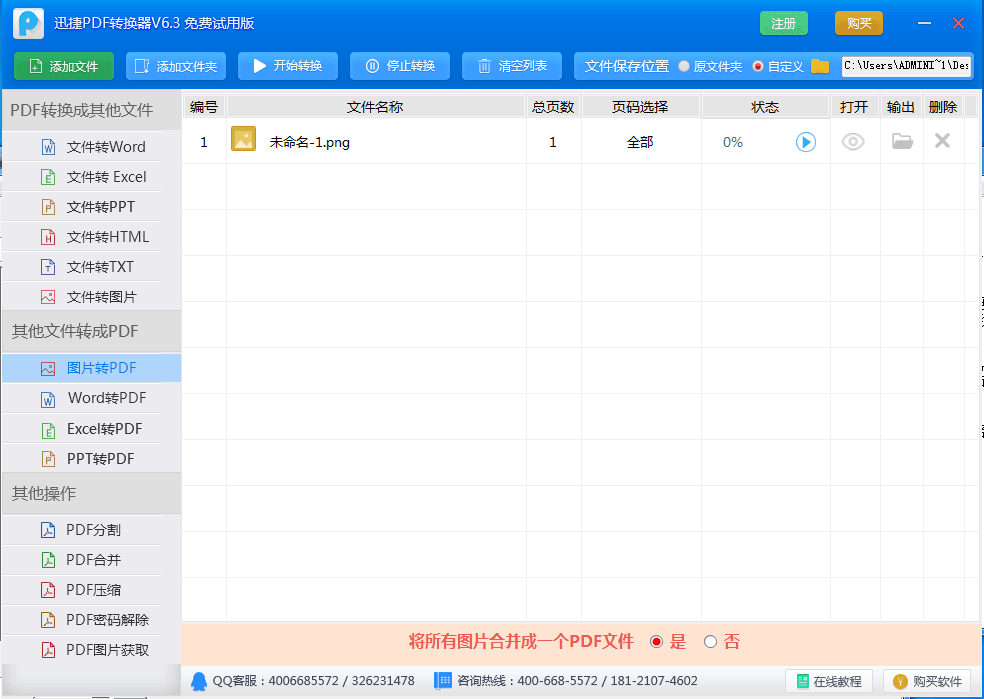Screen dimensions: 984x699
Task: Open the output folder icon in the file row
Action: [902, 142]
